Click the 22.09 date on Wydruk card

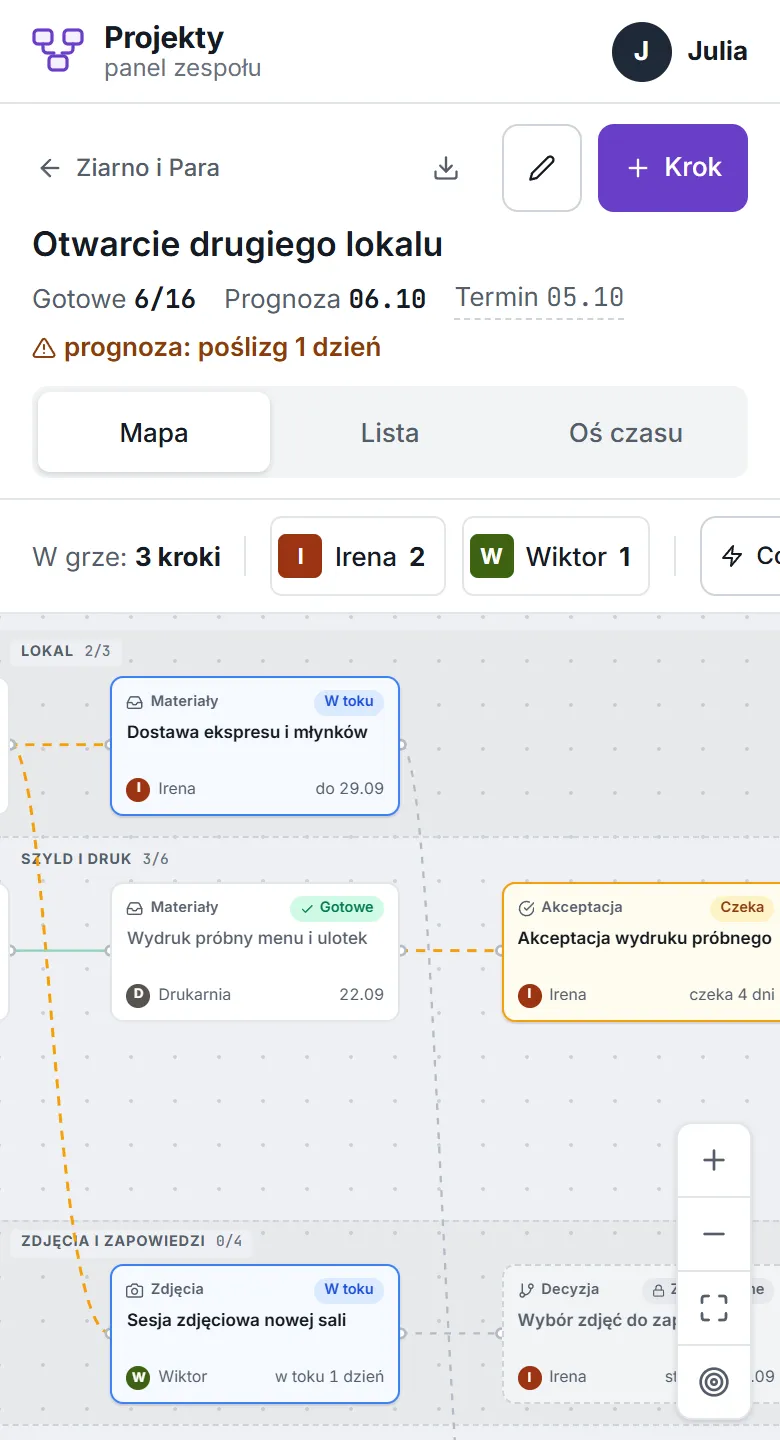[361, 994]
